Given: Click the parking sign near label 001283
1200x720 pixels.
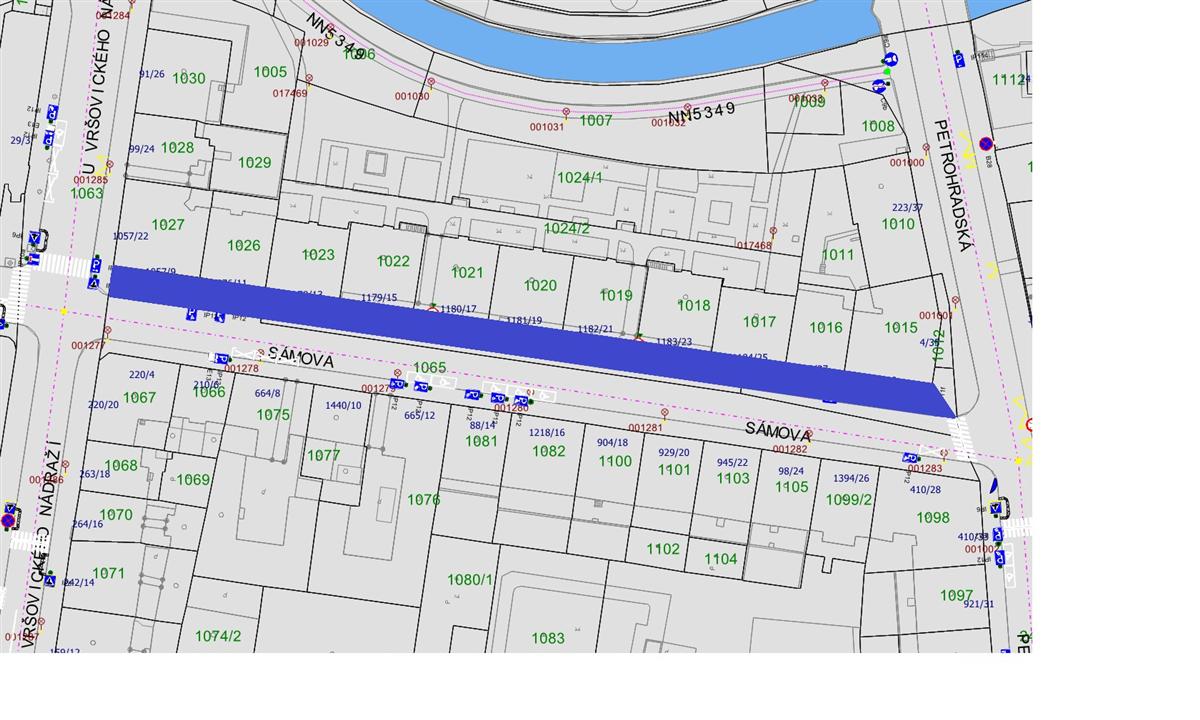Looking at the screenshot, I should [x=910, y=458].
